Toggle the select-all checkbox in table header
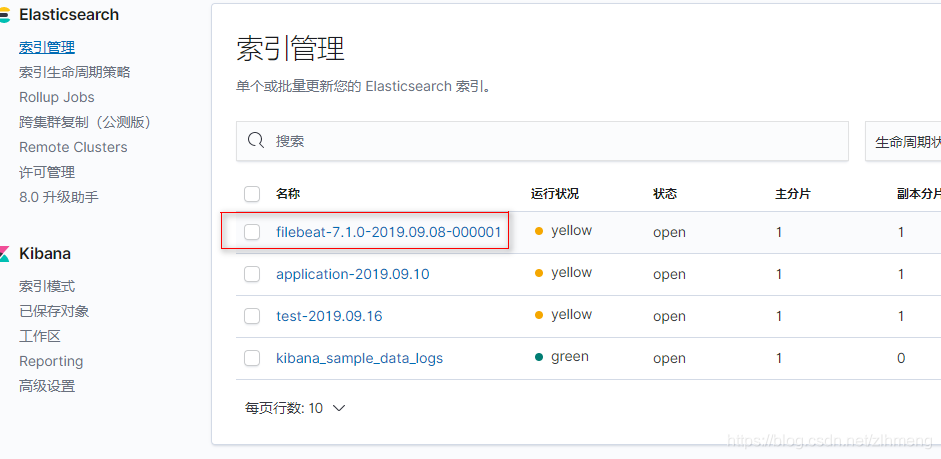The width and height of the screenshot is (941, 459). pyautogui.click(x=252, y=194)
